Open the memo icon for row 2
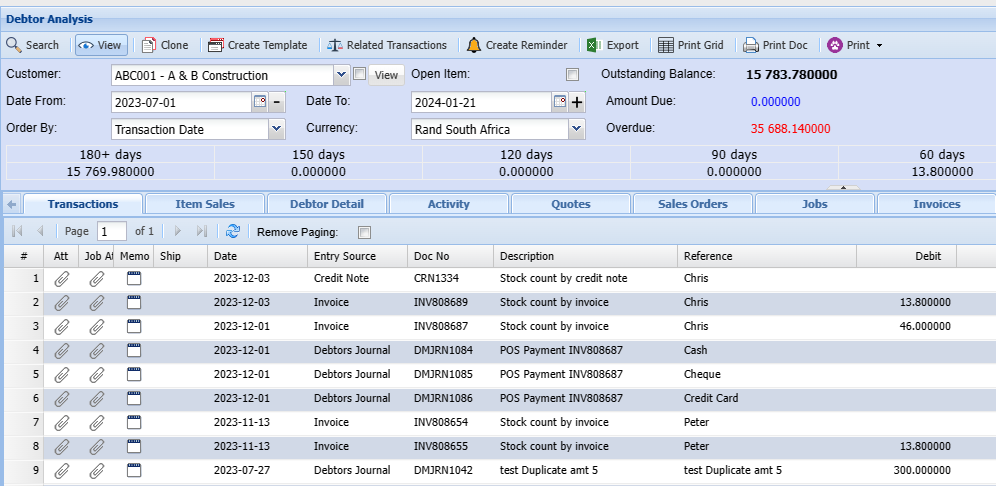The image size is (996, 486). [134, 302]
